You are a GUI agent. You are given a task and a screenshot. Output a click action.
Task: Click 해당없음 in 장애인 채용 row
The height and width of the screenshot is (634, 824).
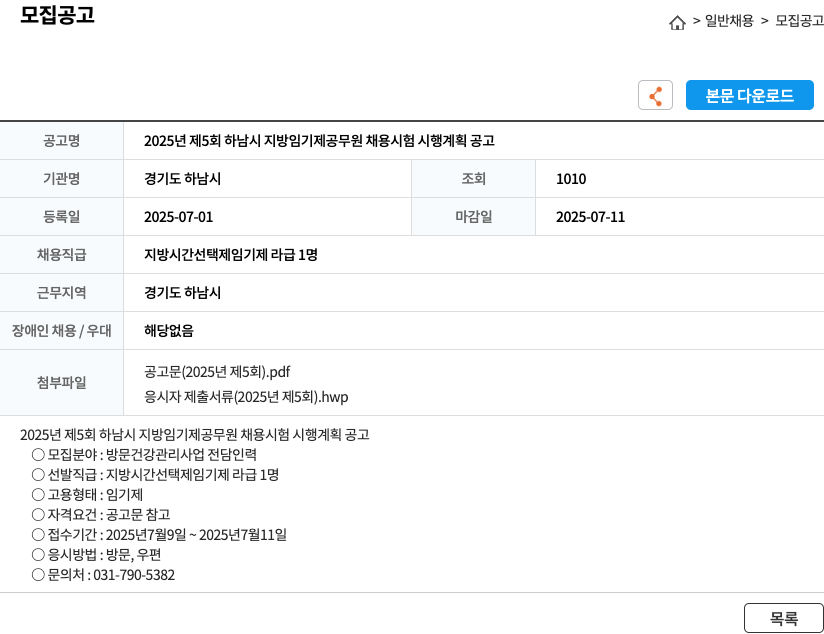click(169, 331)
